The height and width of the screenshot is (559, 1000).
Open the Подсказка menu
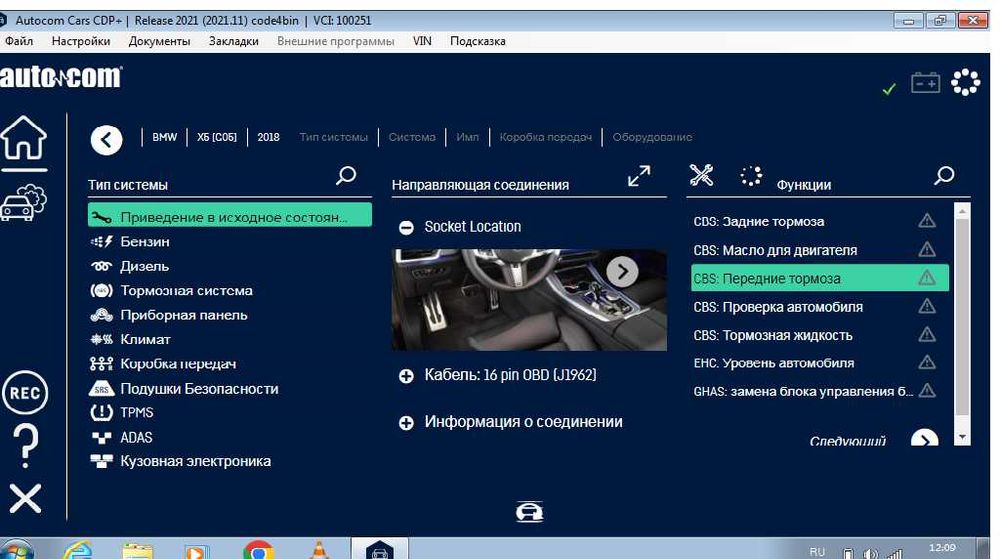(478, 41)
